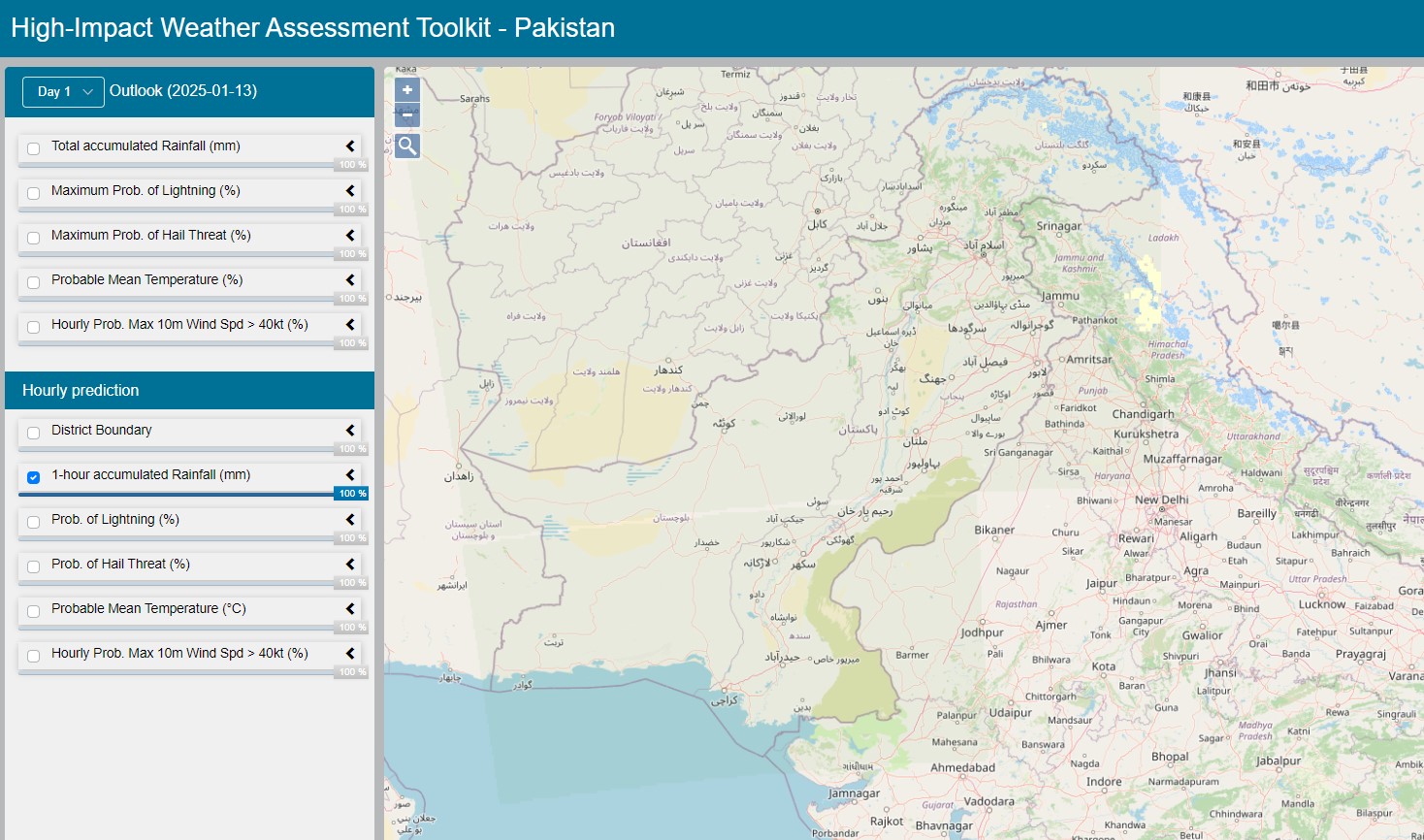The height and width of the screenshot is (840, 1424).
Task: Zoom out on the map
Action: click(407, 115)
